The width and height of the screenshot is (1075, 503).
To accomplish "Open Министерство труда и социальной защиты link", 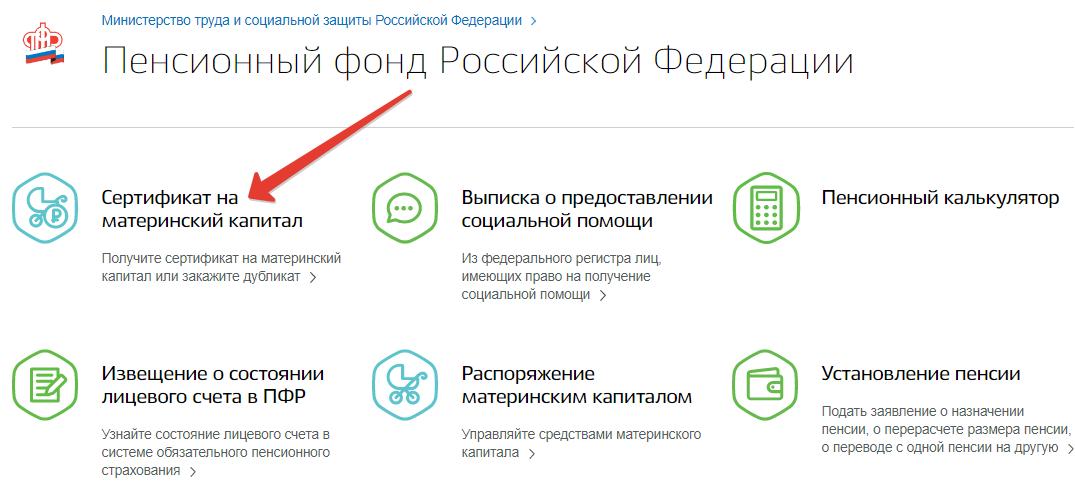I will click(x=312, y=20).
